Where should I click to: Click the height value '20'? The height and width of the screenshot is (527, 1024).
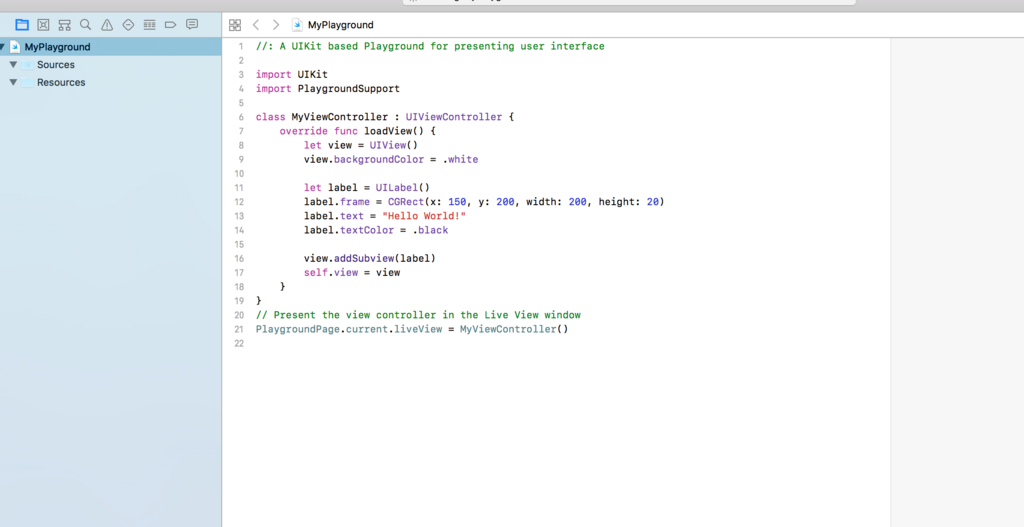pos(653,202)
